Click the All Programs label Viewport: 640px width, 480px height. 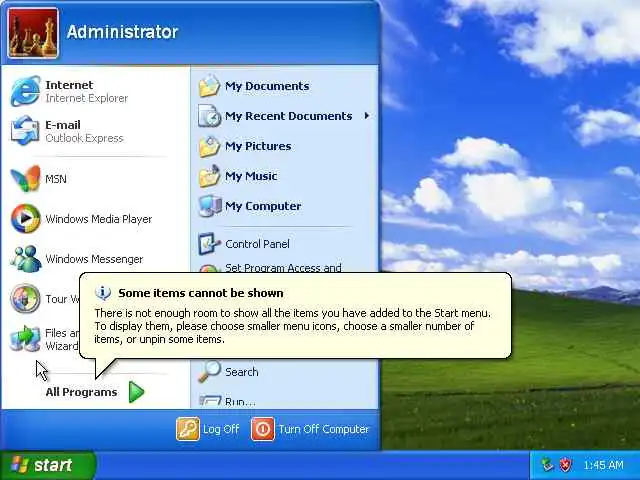(x=81, y=392)
